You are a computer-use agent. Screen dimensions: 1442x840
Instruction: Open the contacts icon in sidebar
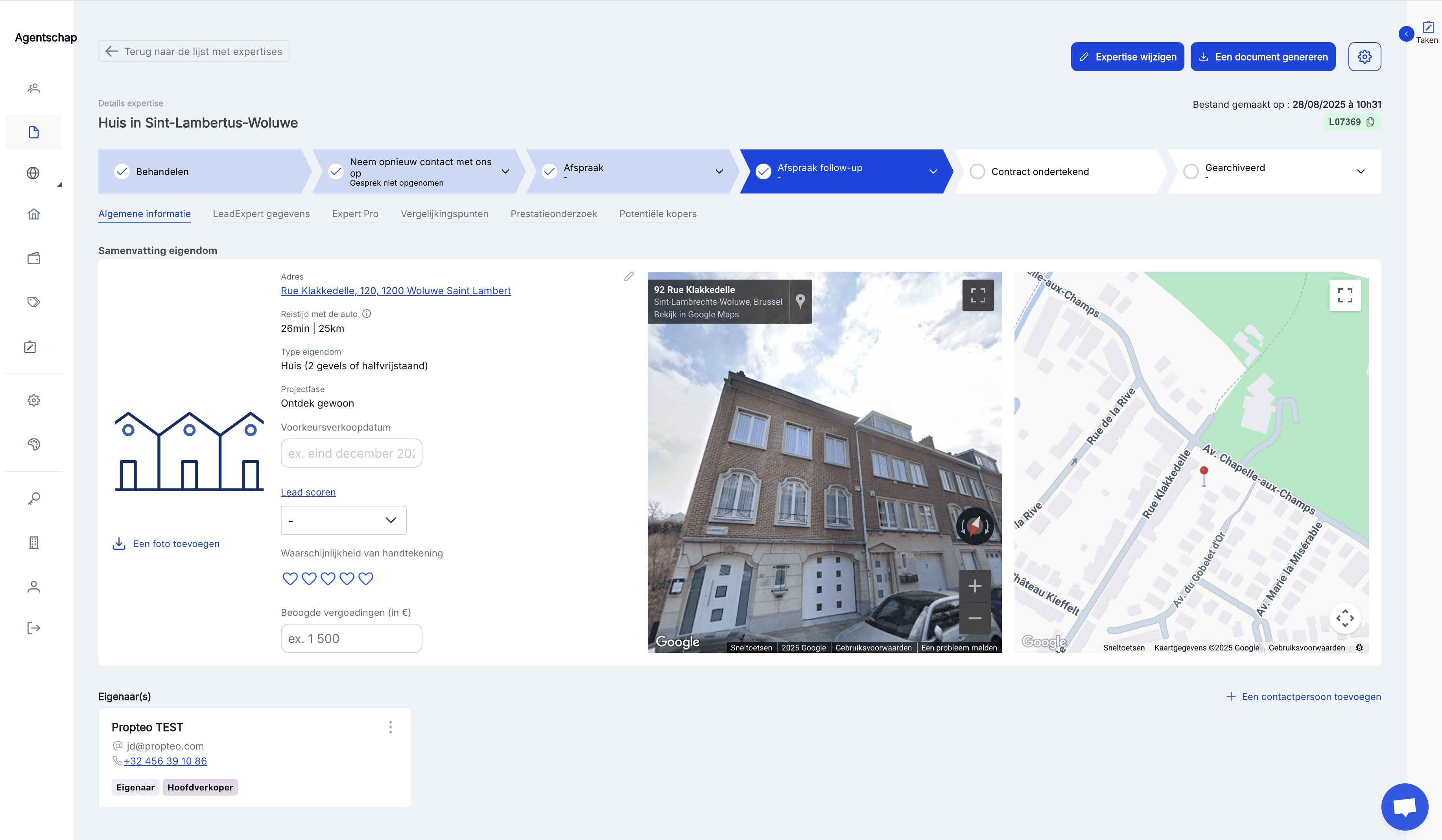34,88
